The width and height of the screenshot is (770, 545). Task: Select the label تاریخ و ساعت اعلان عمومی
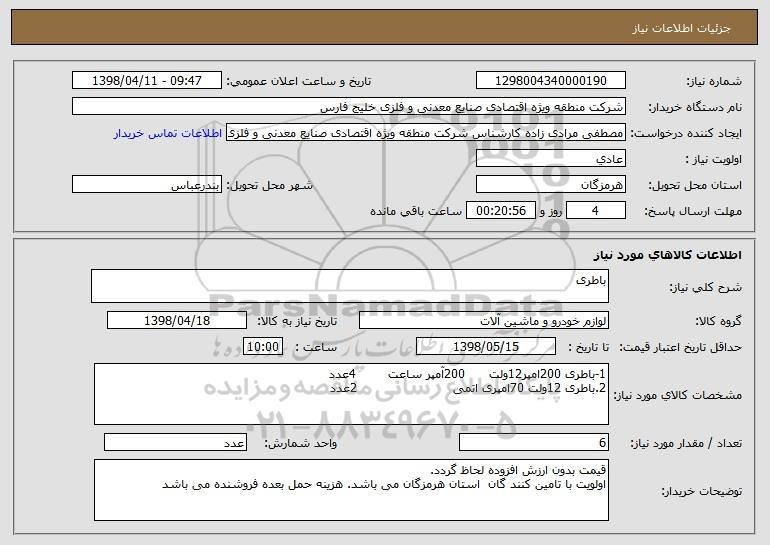(x=299, y=81)
